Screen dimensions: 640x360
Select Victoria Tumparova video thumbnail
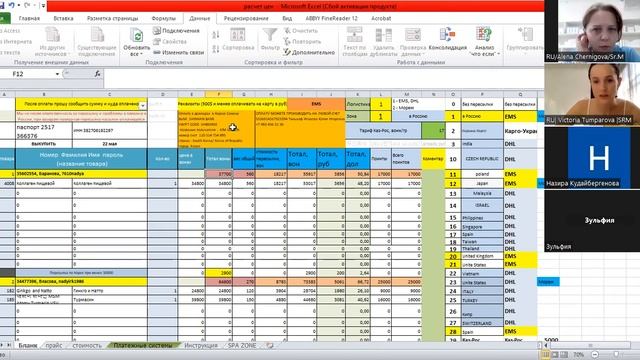[x=592, y=94]
